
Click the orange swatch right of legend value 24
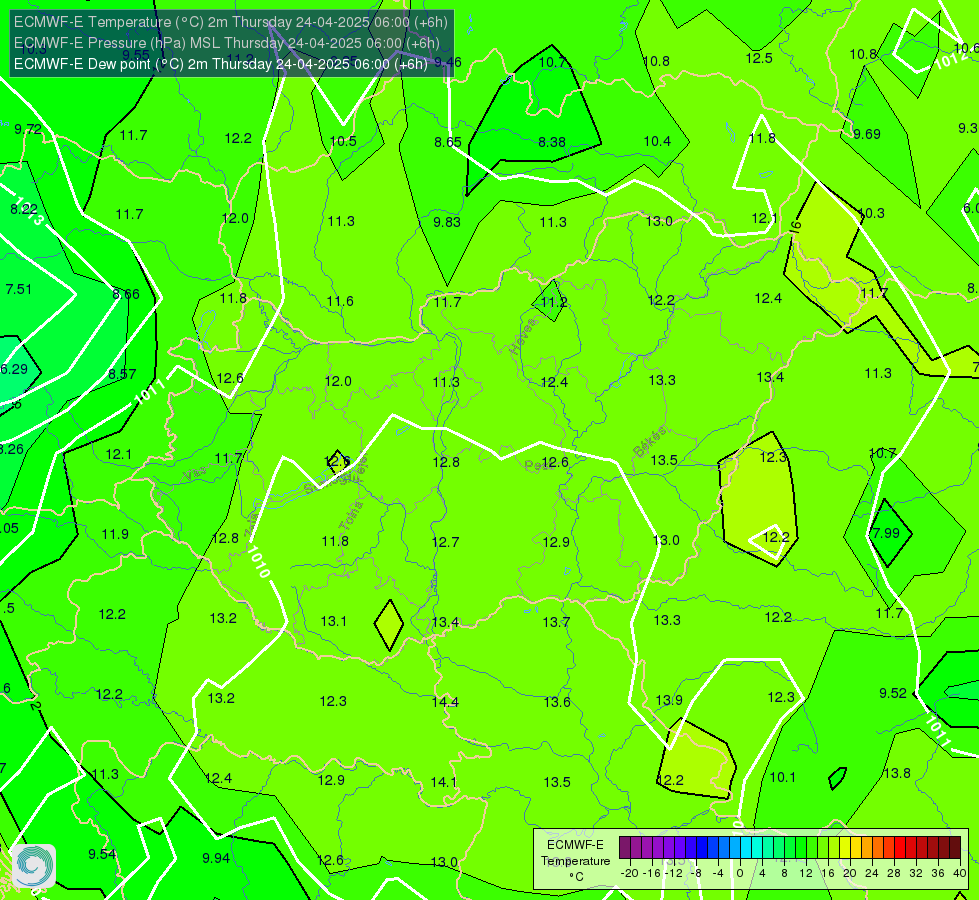(878, 848)
